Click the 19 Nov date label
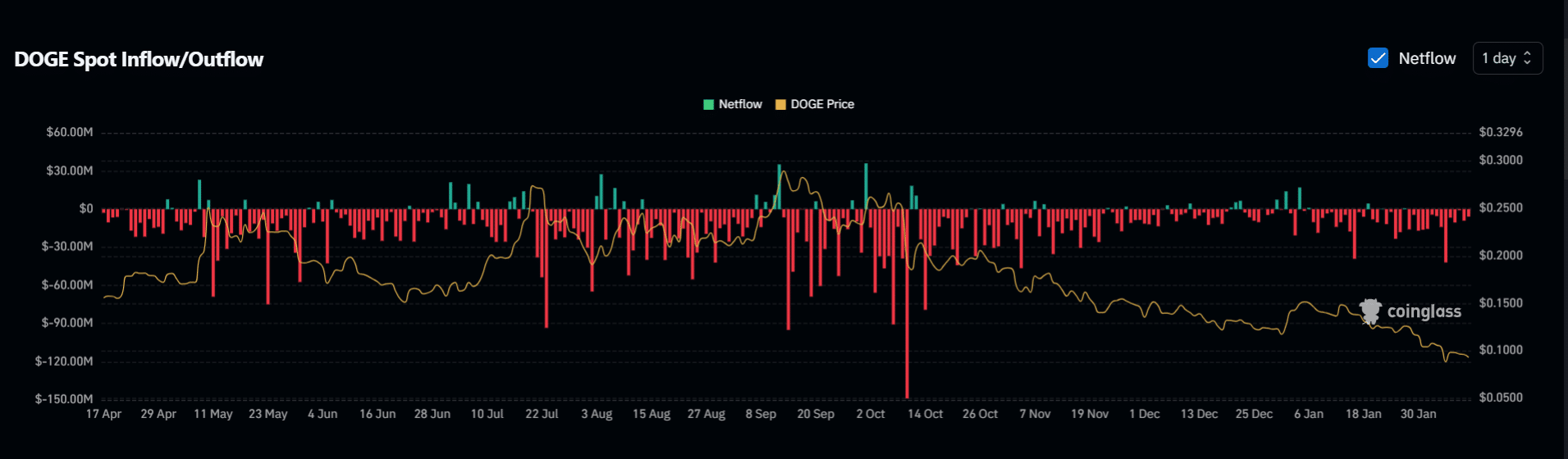Screen dimensions: 1568x459 tap(1090, 414)
